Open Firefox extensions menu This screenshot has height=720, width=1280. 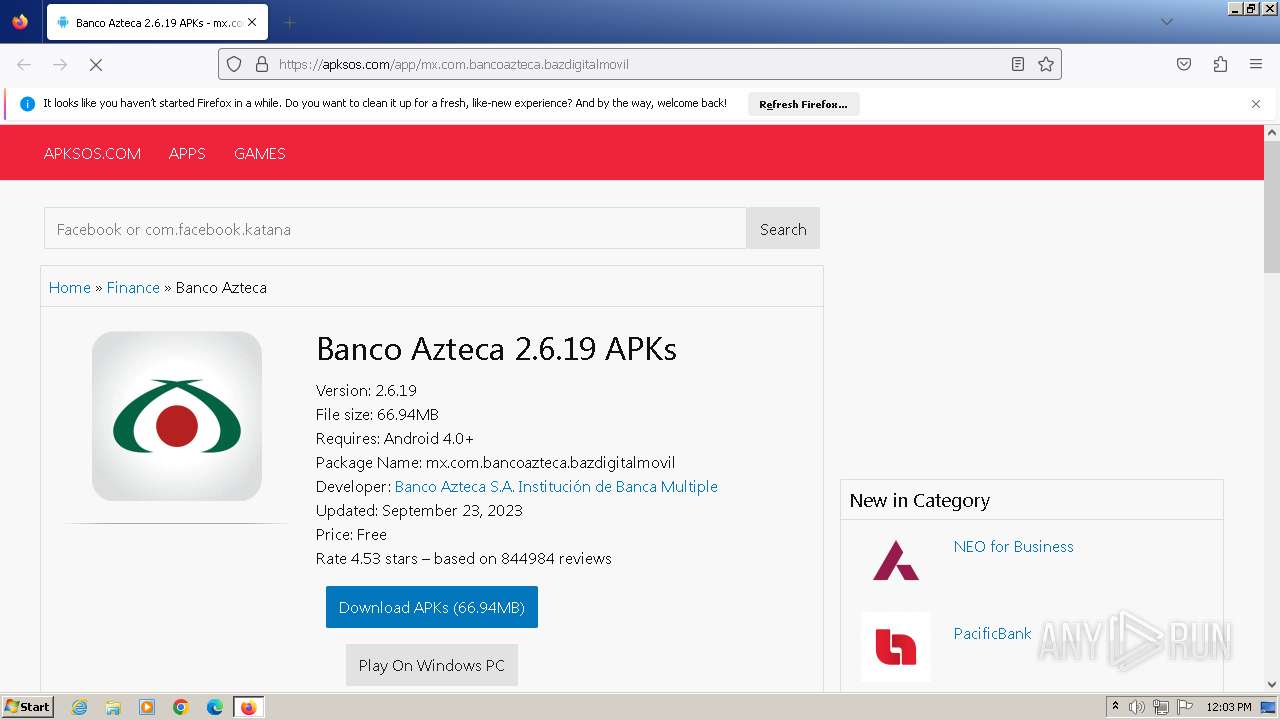click(1220, 64)
